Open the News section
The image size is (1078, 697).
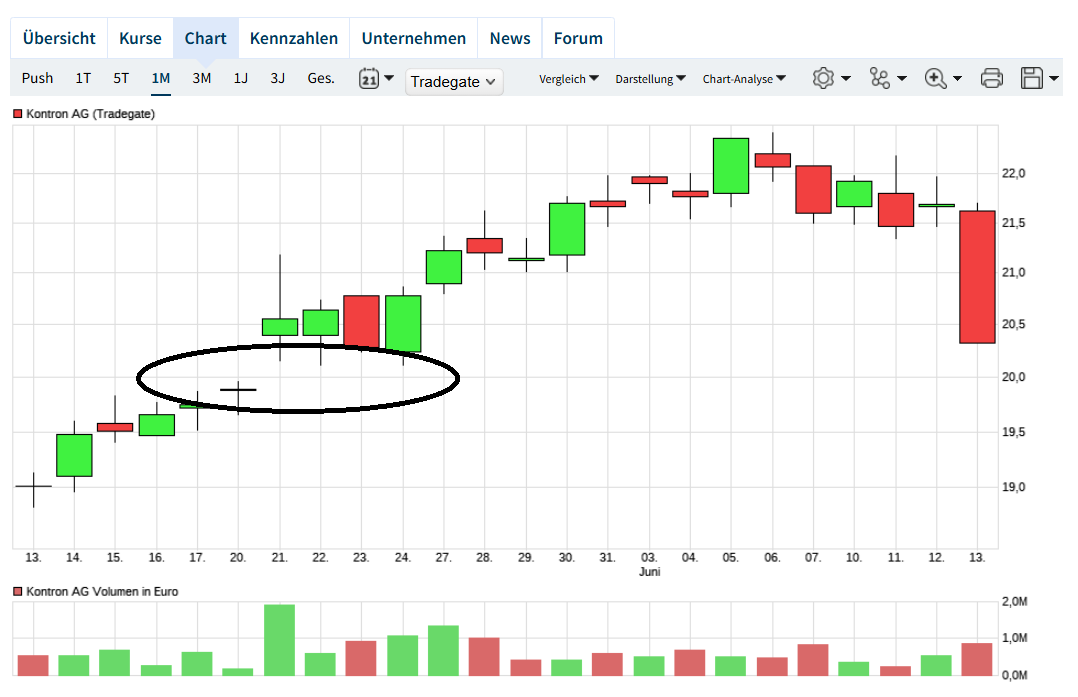(510, 37)
